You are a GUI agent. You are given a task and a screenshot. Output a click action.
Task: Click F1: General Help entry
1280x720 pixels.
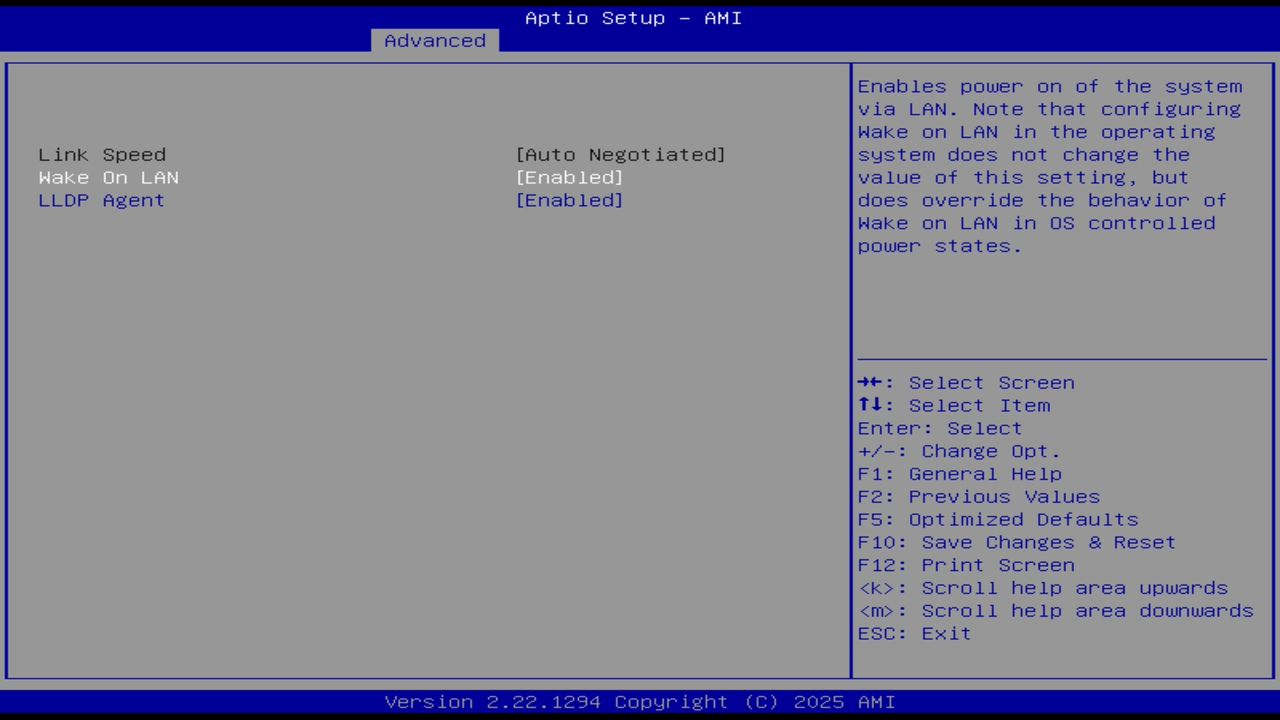pos(959,473)
